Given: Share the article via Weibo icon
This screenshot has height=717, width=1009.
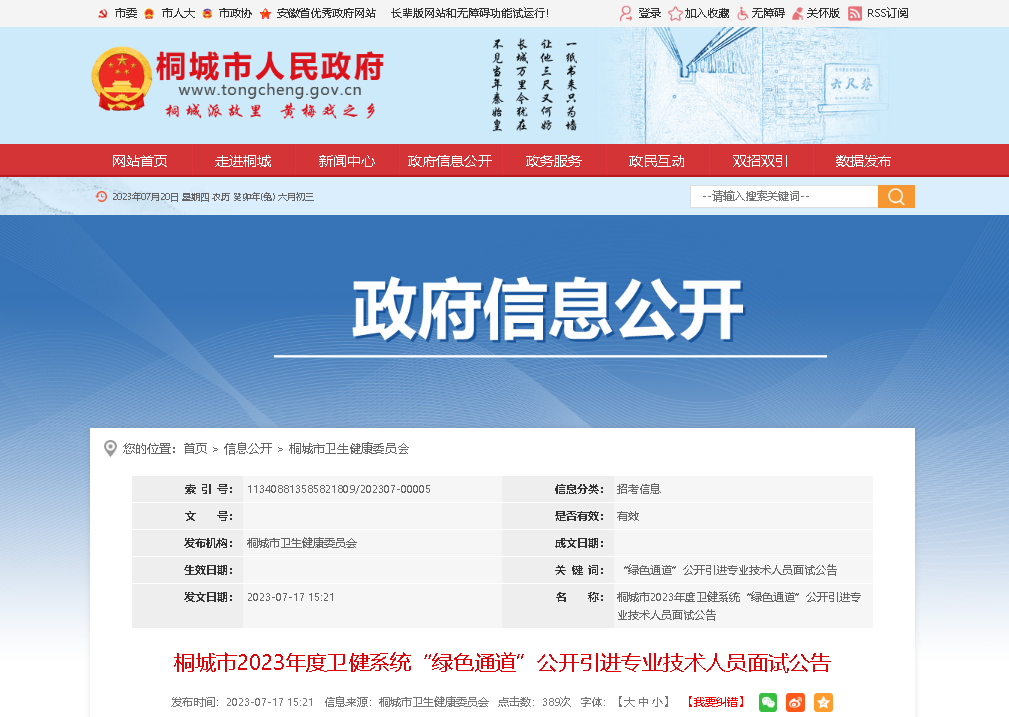Looking at the screenshot, I should 795,702.
